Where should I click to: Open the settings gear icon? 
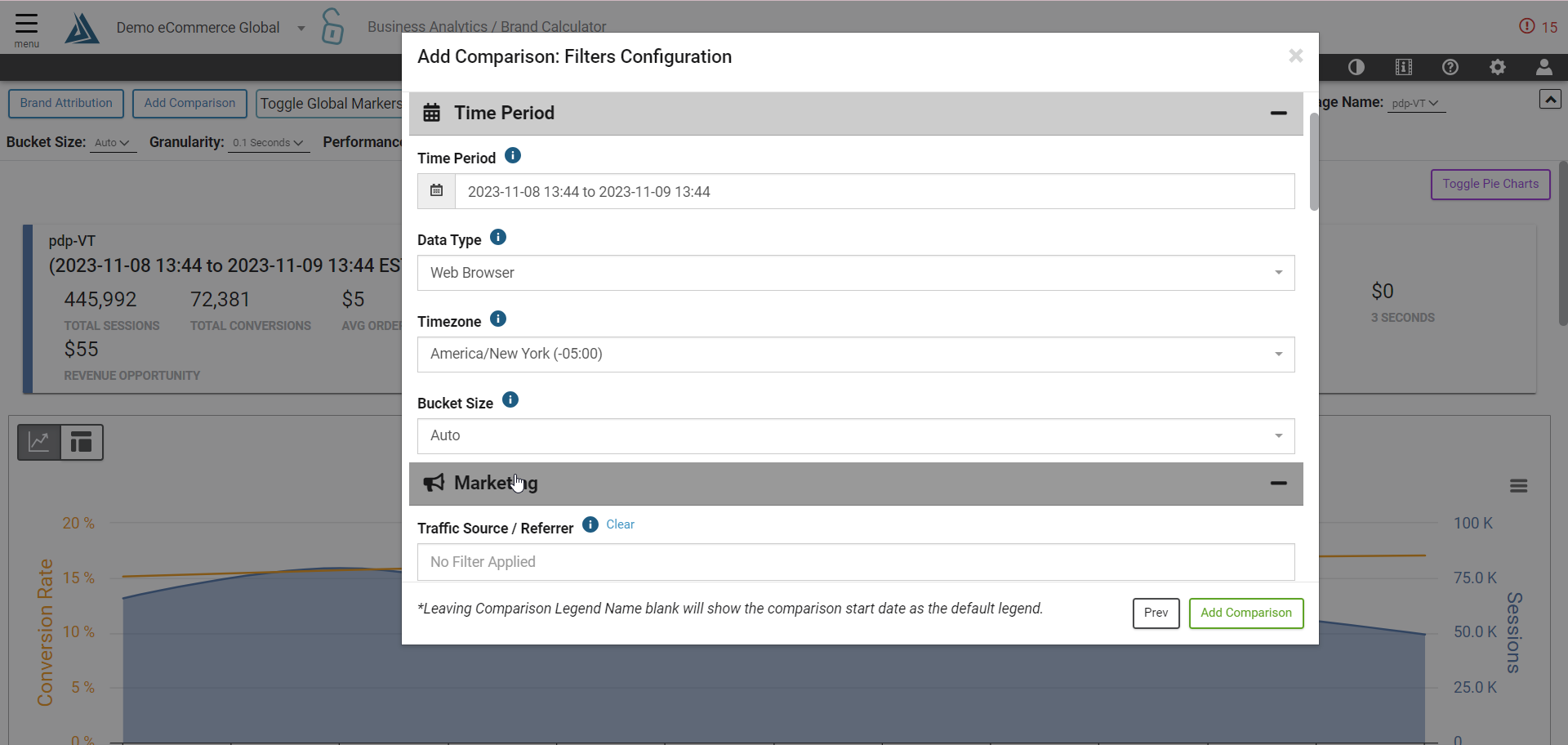tap(1498, 68)
